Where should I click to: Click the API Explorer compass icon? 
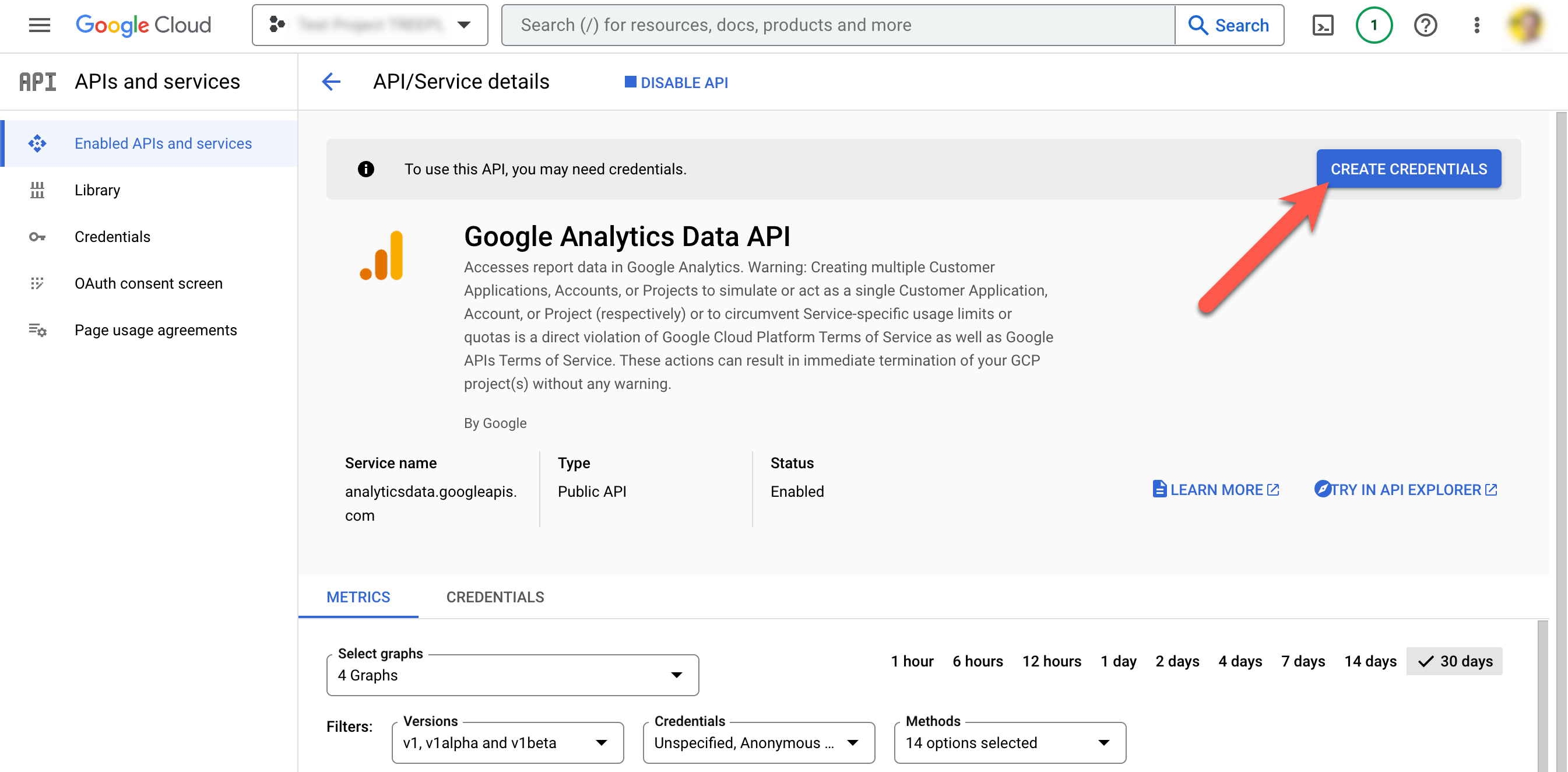coord(1322,489)
